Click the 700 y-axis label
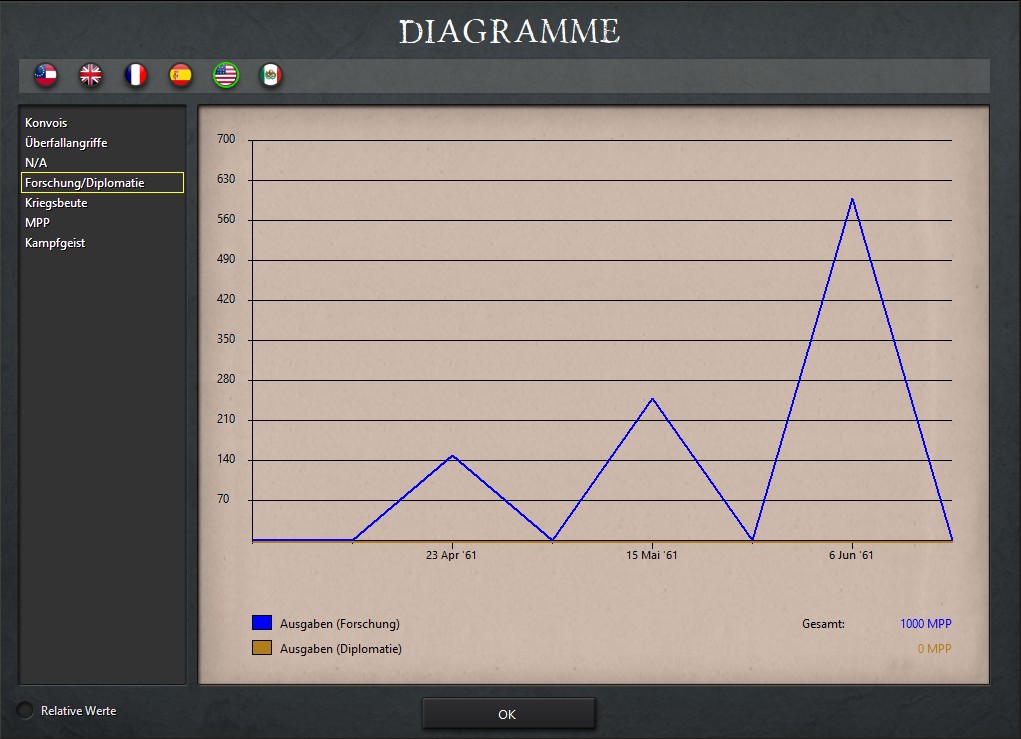 coord(226,139)
